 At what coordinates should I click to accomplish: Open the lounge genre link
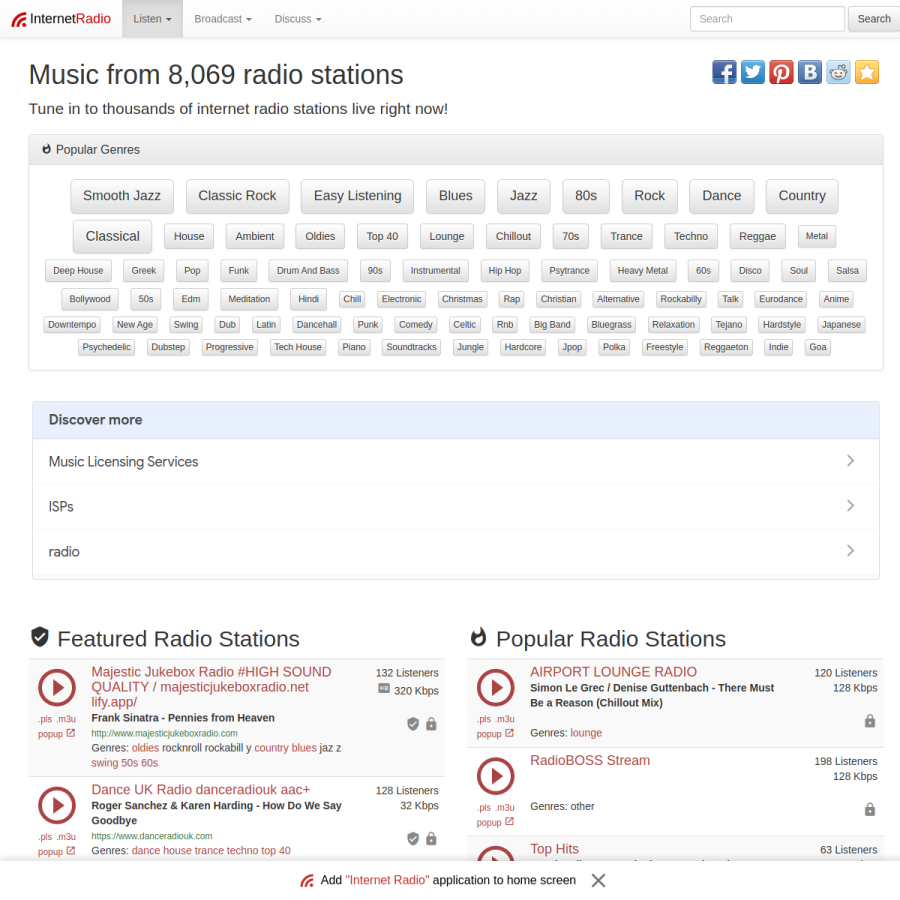tap(586, 733)
